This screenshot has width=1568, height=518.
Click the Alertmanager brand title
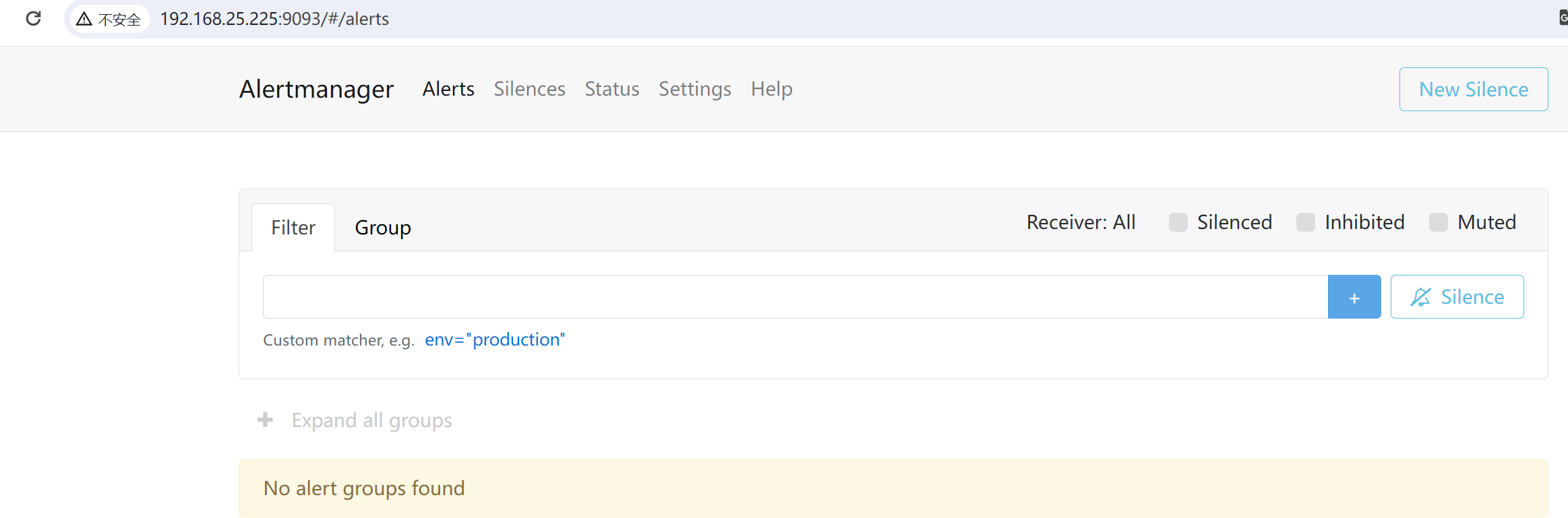tap(316, 89)
